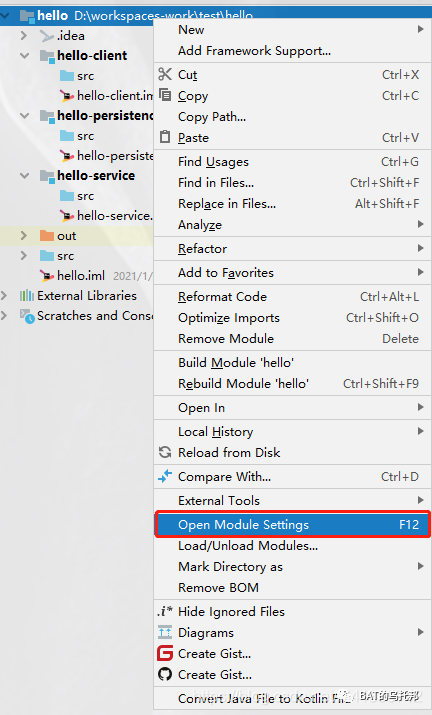The height and width of the screenshot is (715, 432).
Task: Collapse the hello-client module node
Action: [x=25, y=56]
